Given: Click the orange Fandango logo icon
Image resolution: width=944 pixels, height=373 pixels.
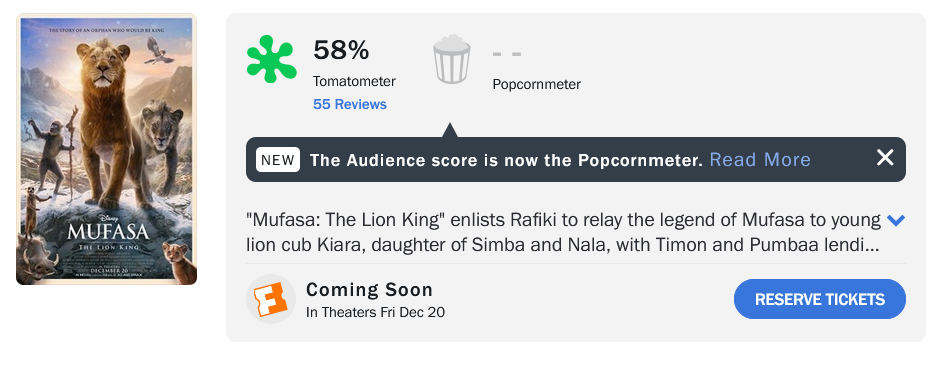Looking at the screenshot, I should 271,299.
